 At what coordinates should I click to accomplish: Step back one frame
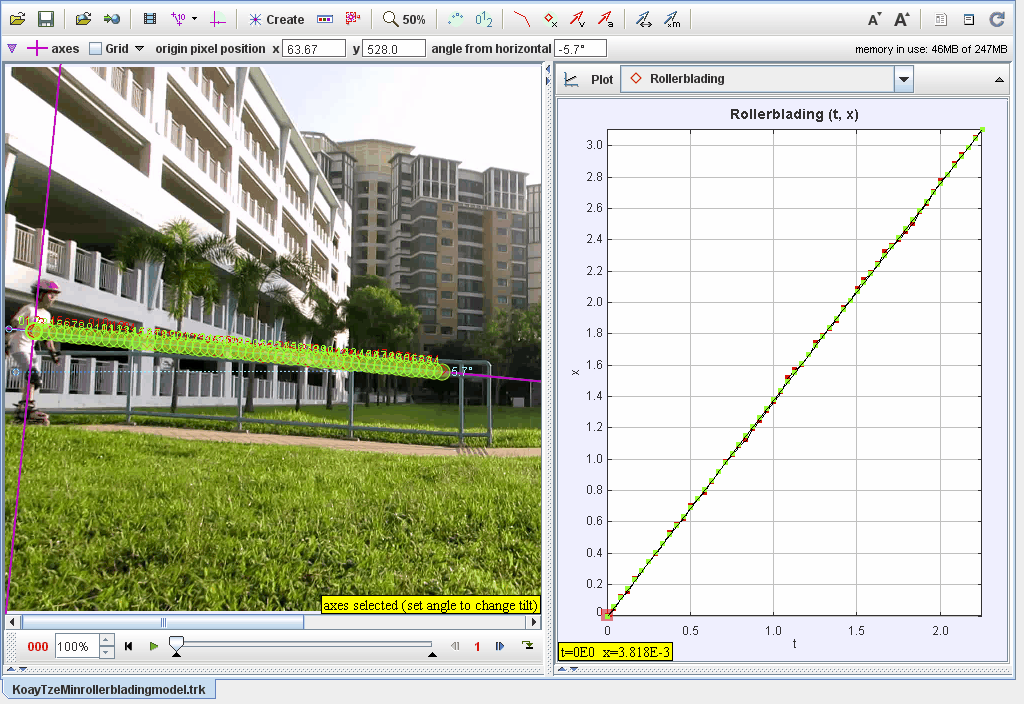[455, 647]
